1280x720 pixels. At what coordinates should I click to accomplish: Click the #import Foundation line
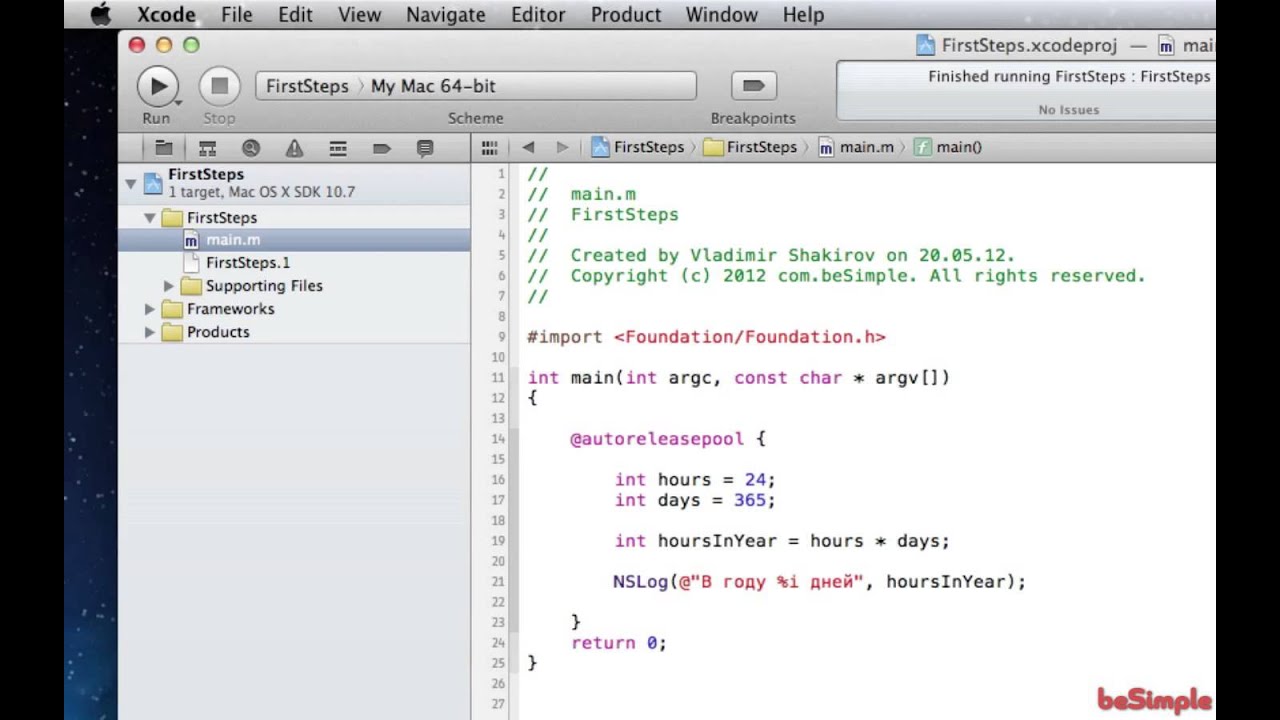[x=706, y=337]
